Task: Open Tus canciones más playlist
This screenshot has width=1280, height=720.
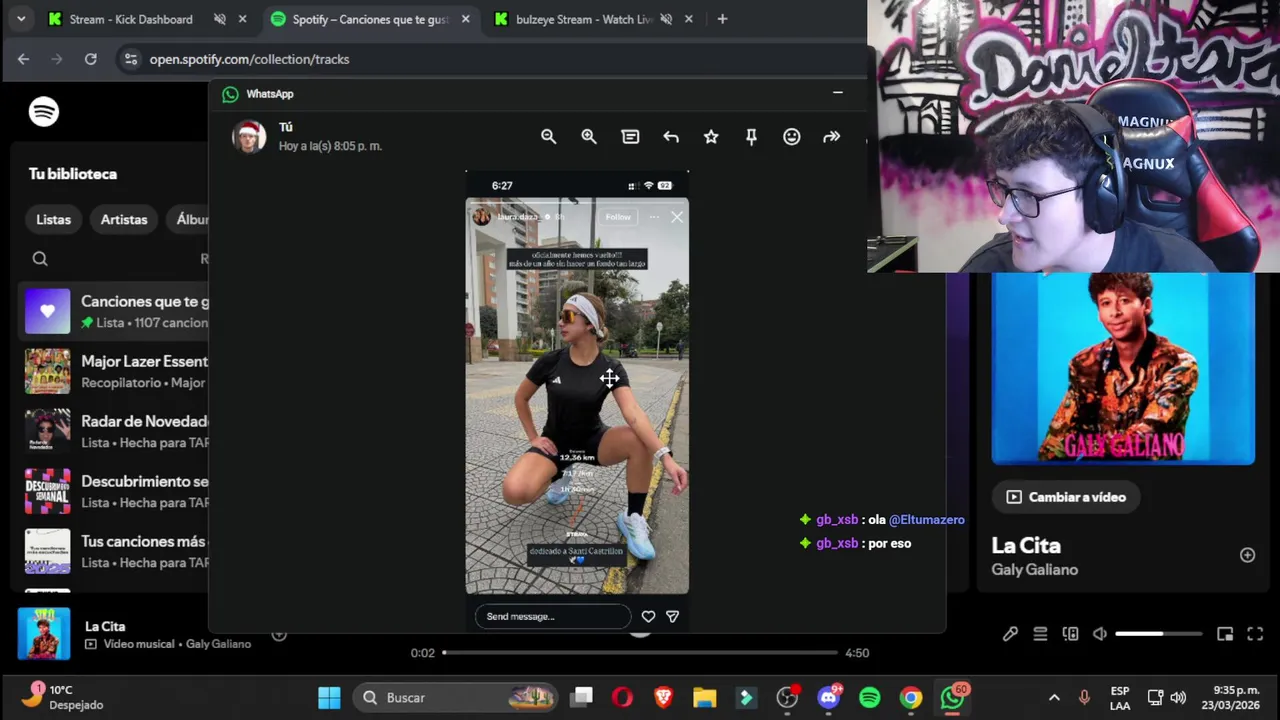Action: pos(115,551)
